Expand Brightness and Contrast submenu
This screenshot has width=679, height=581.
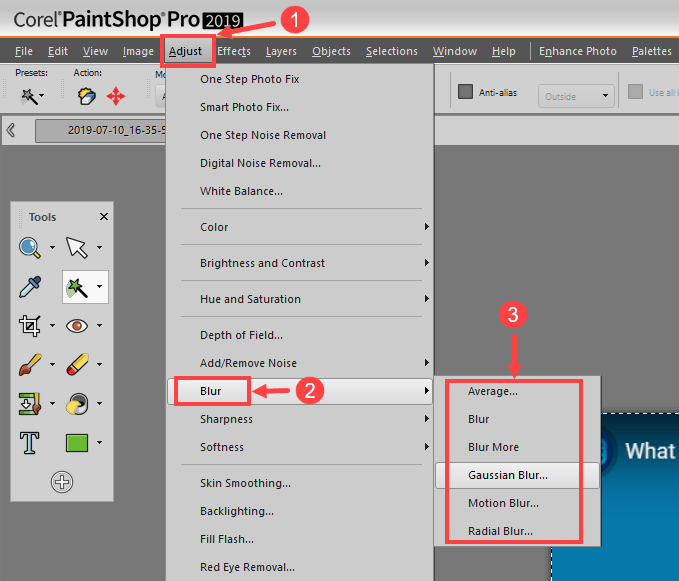coord(300,263)
